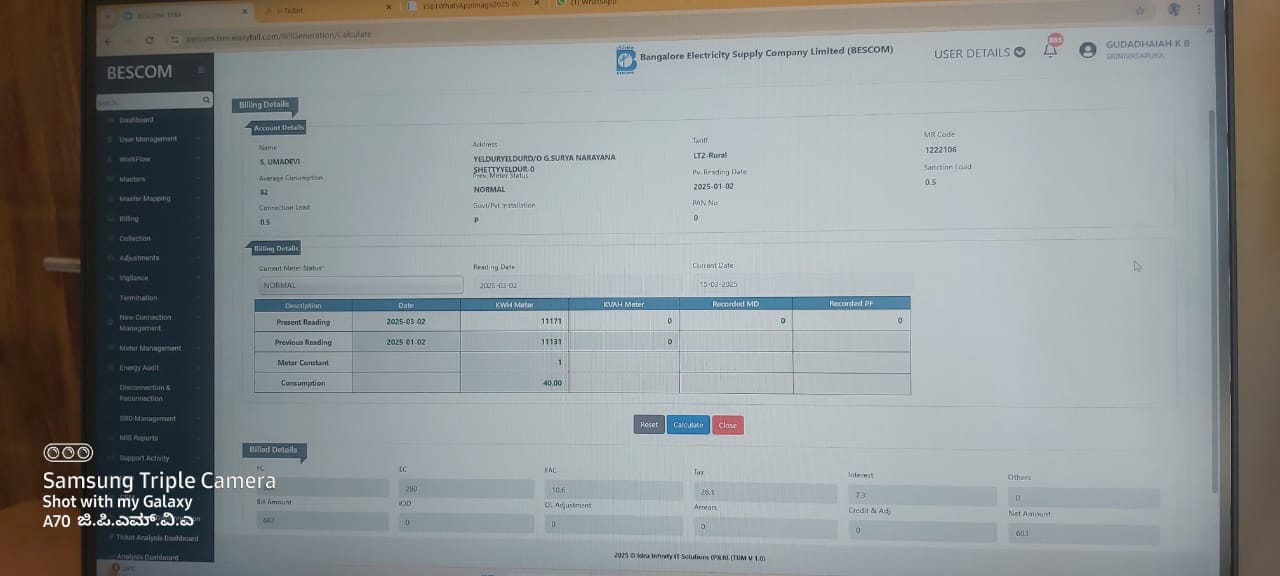
Task: Click the Tax billed field
Action: click(765, 493)
